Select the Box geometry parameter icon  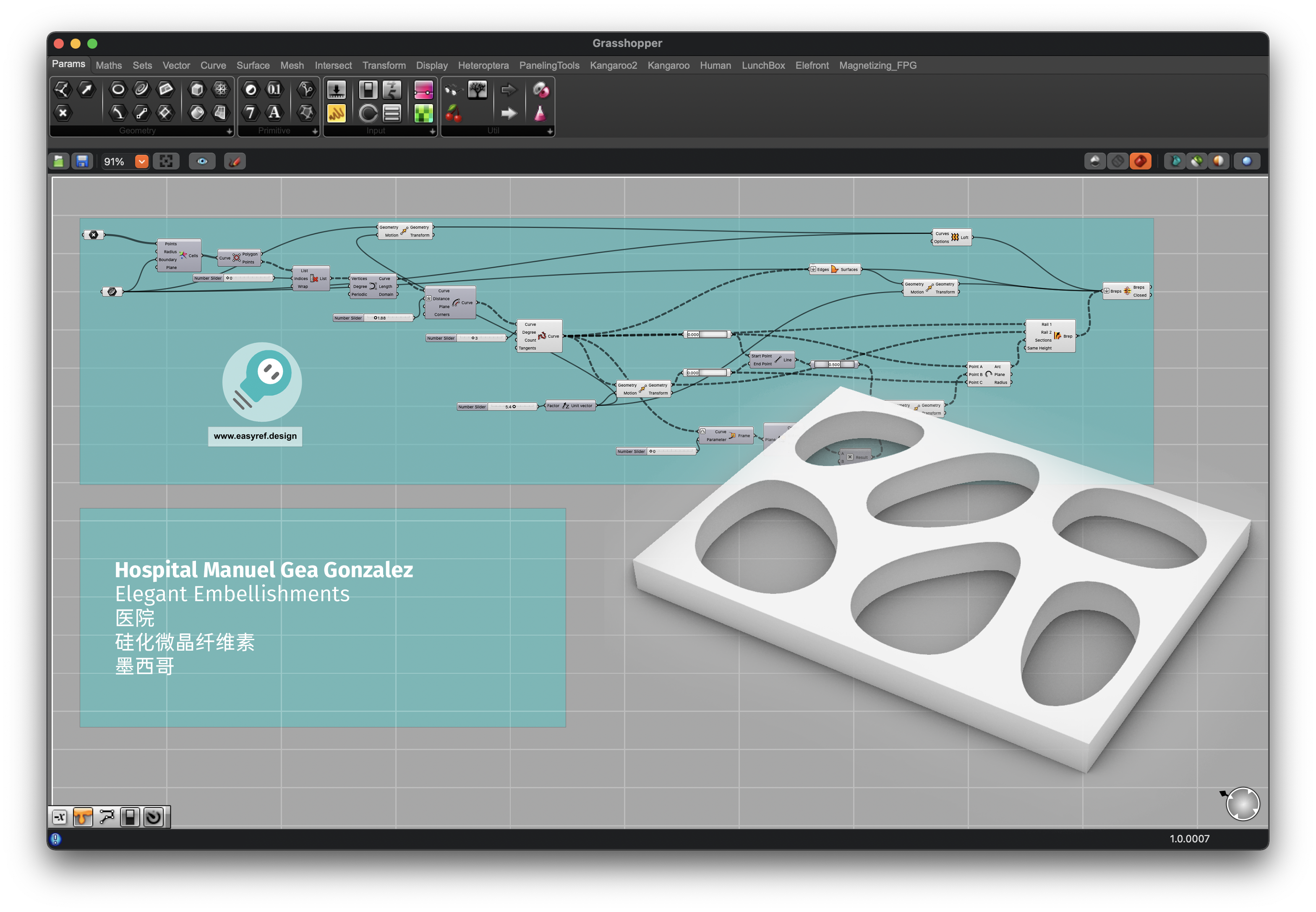click(x=197, y=89)
